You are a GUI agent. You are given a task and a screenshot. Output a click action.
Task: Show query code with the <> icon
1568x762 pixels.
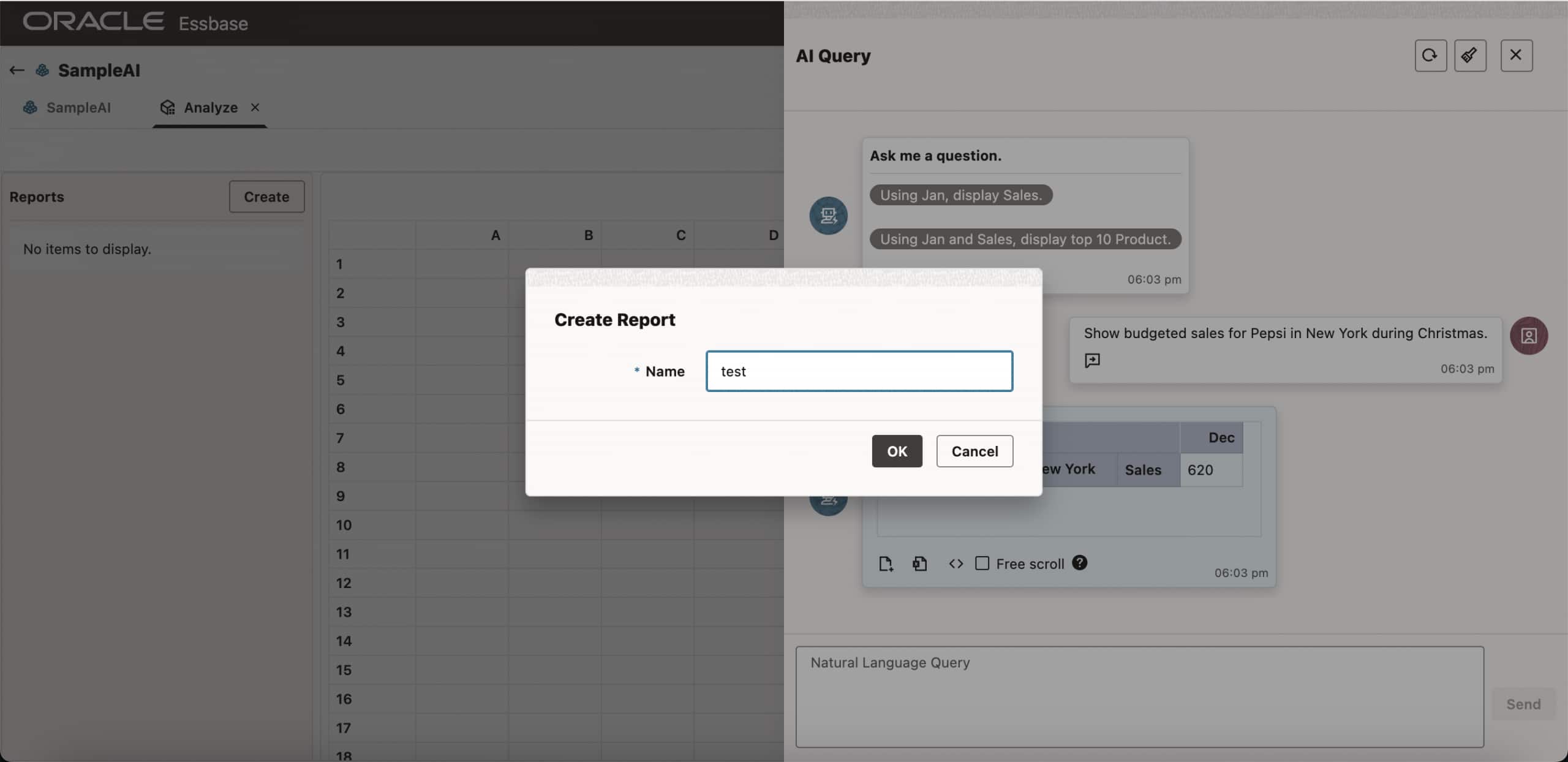coord(954,563)
